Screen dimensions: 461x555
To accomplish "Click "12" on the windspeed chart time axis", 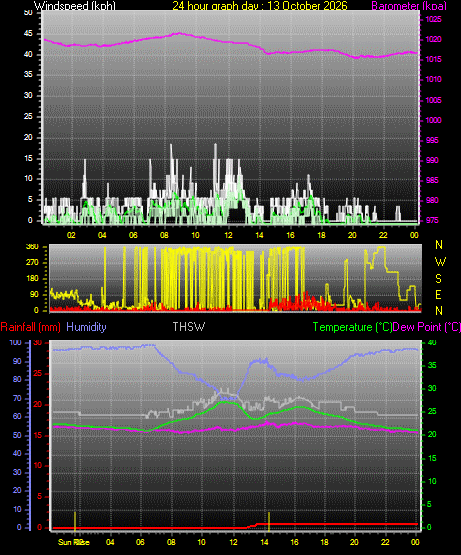I will pos(228,235).
